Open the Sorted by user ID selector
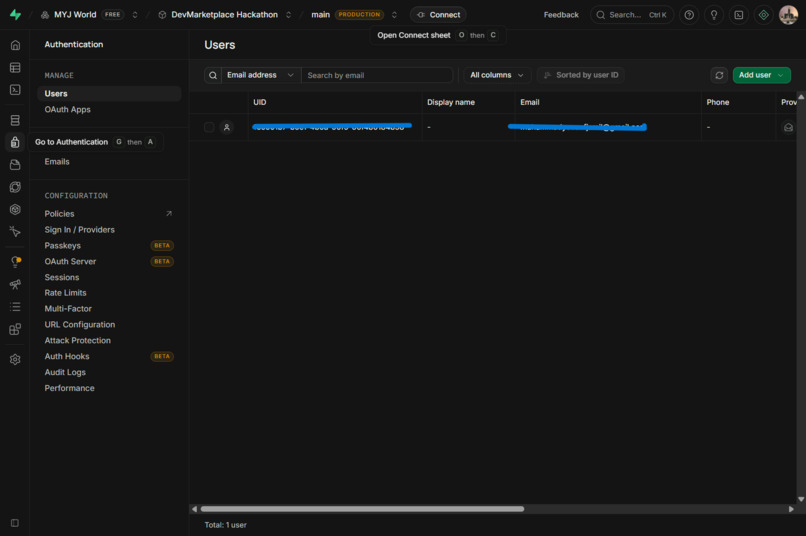Screen dimensions: 806x536 pos(581,76)
